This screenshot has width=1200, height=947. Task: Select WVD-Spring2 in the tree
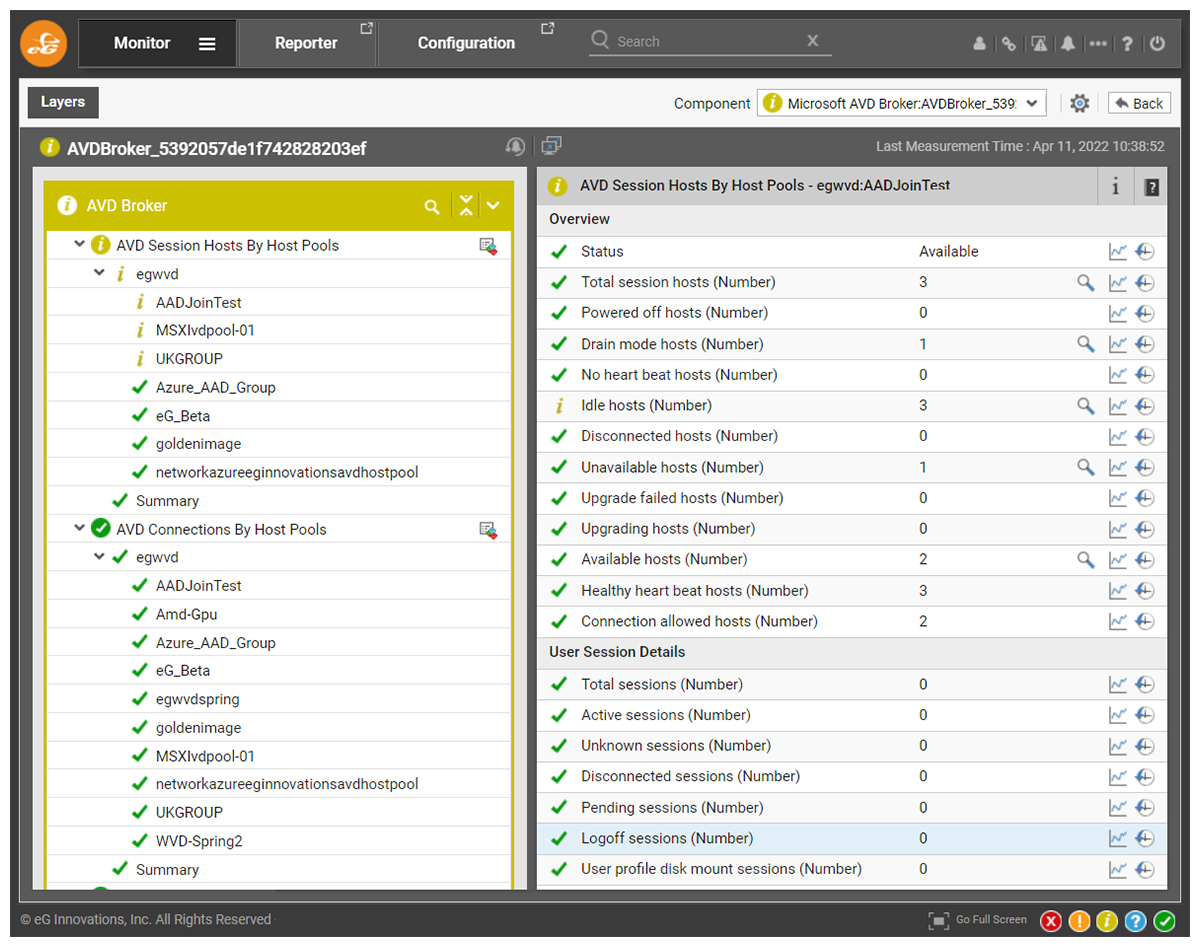(199, 841)
